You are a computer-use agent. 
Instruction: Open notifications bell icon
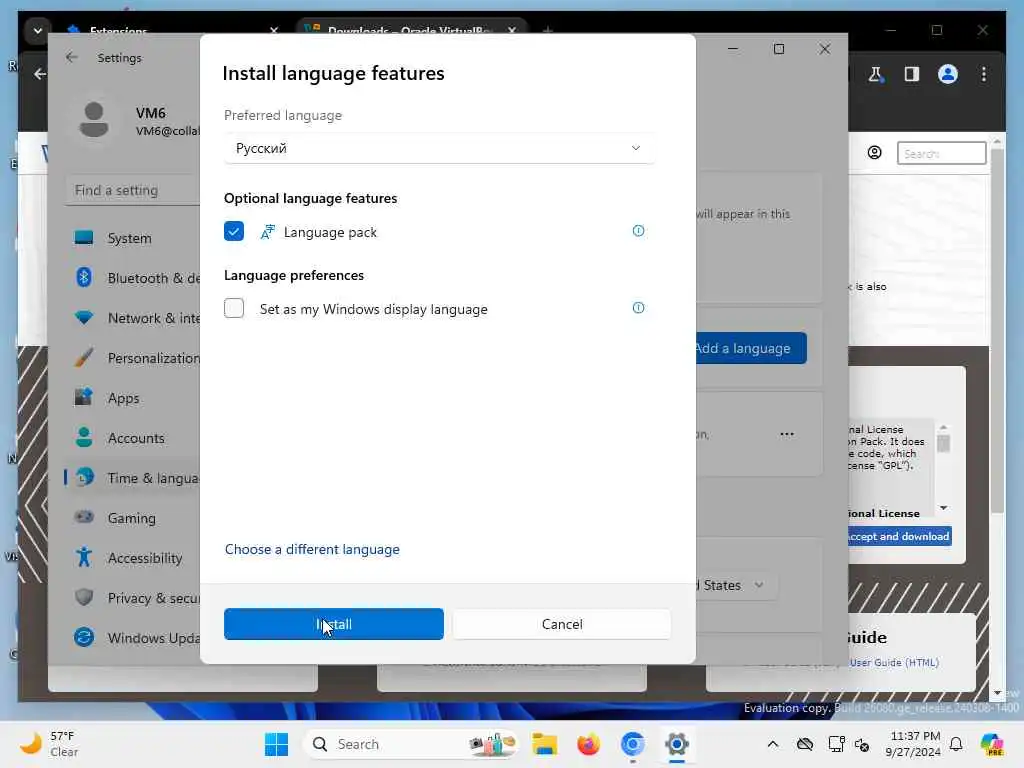(x=956, y=744)
